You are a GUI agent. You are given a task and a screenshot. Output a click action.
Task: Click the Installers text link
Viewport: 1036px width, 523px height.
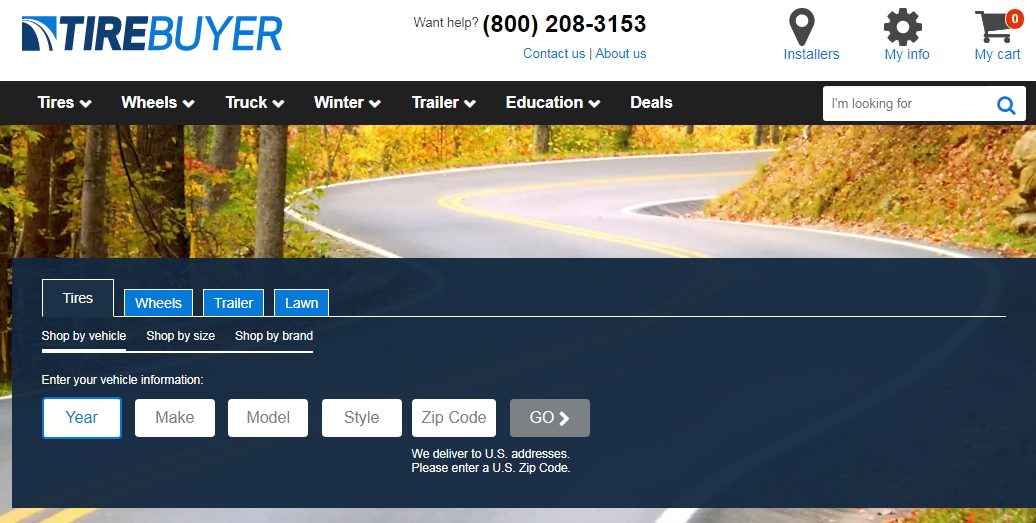(x=811, y=54)
